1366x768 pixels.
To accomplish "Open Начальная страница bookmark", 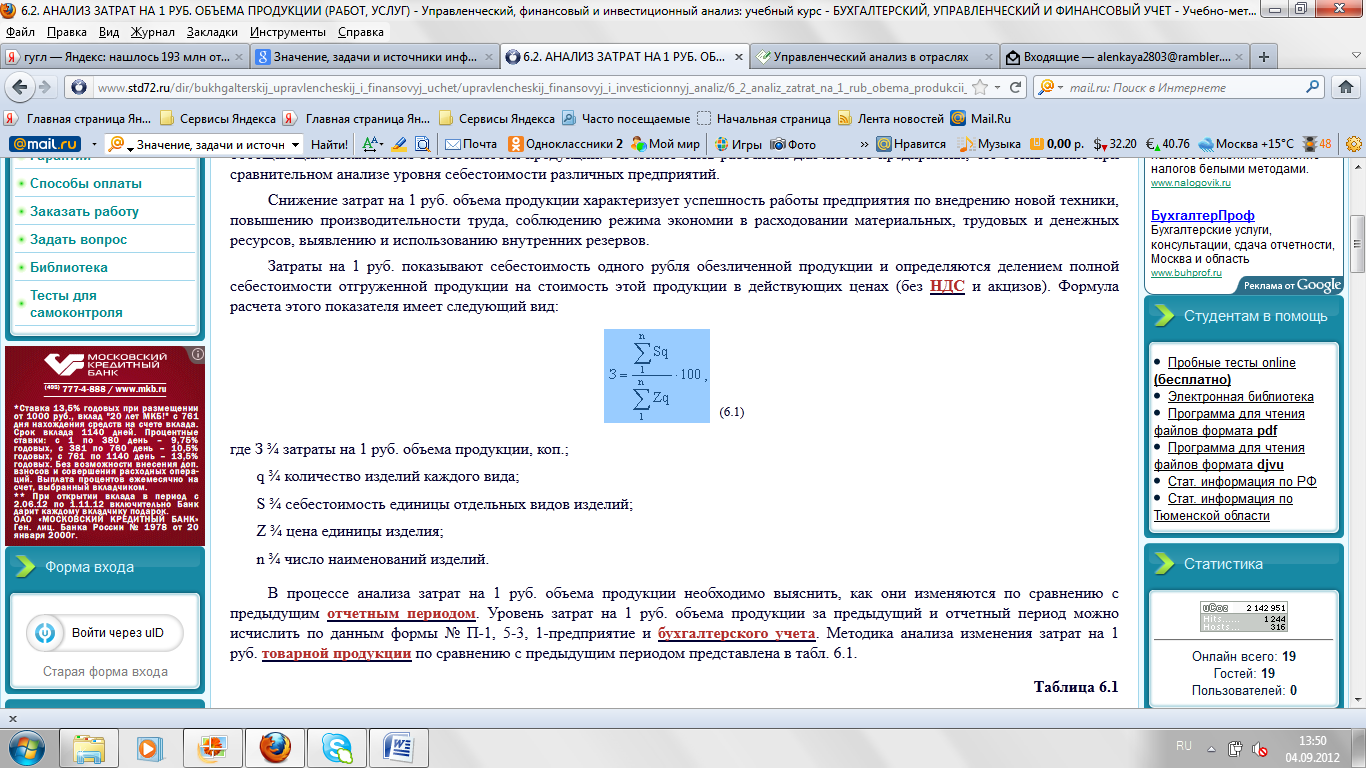I will coord(763,118).
